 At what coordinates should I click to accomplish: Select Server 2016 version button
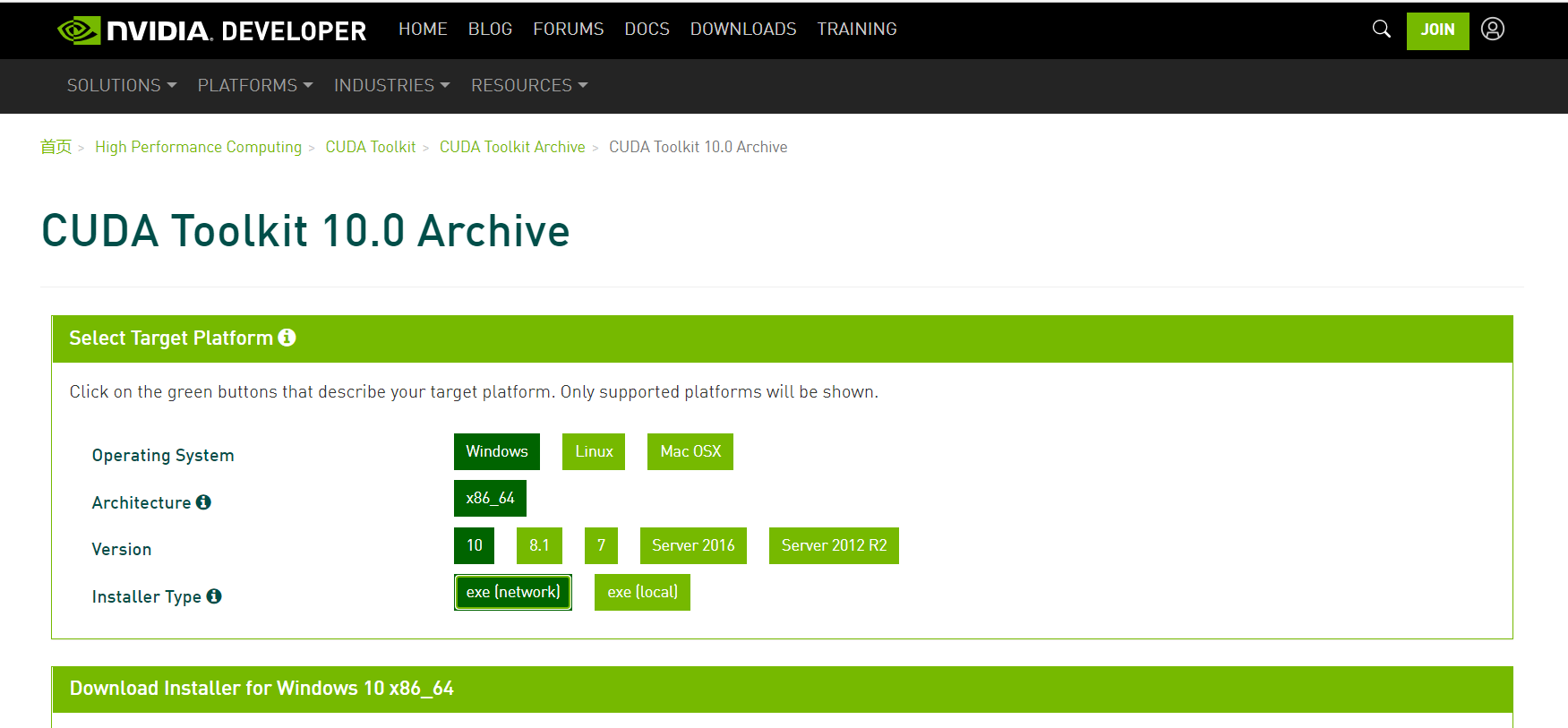click(693, 545)
